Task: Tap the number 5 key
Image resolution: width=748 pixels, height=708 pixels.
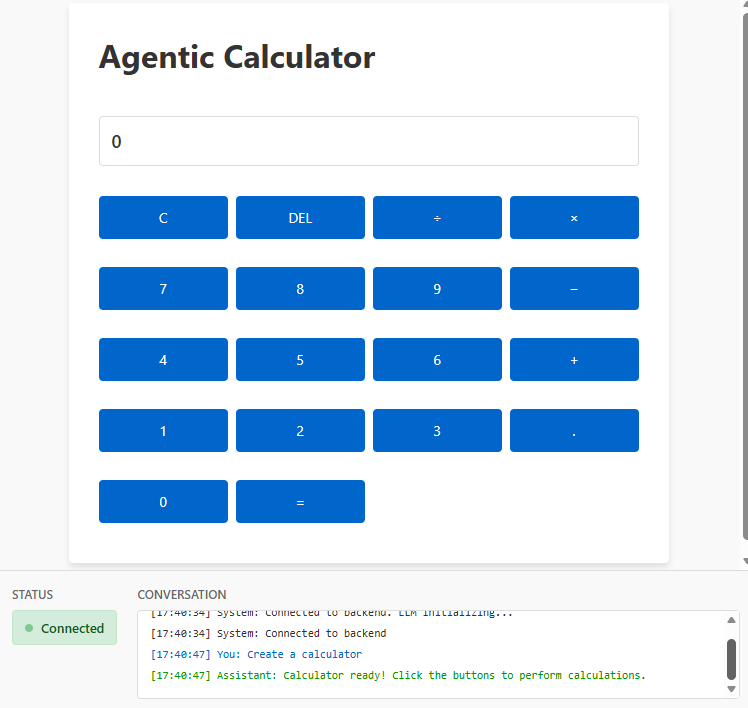Action: coord(300,360)
